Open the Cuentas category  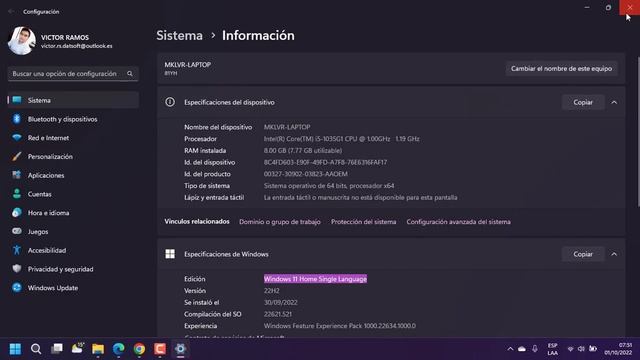(73, 194)
